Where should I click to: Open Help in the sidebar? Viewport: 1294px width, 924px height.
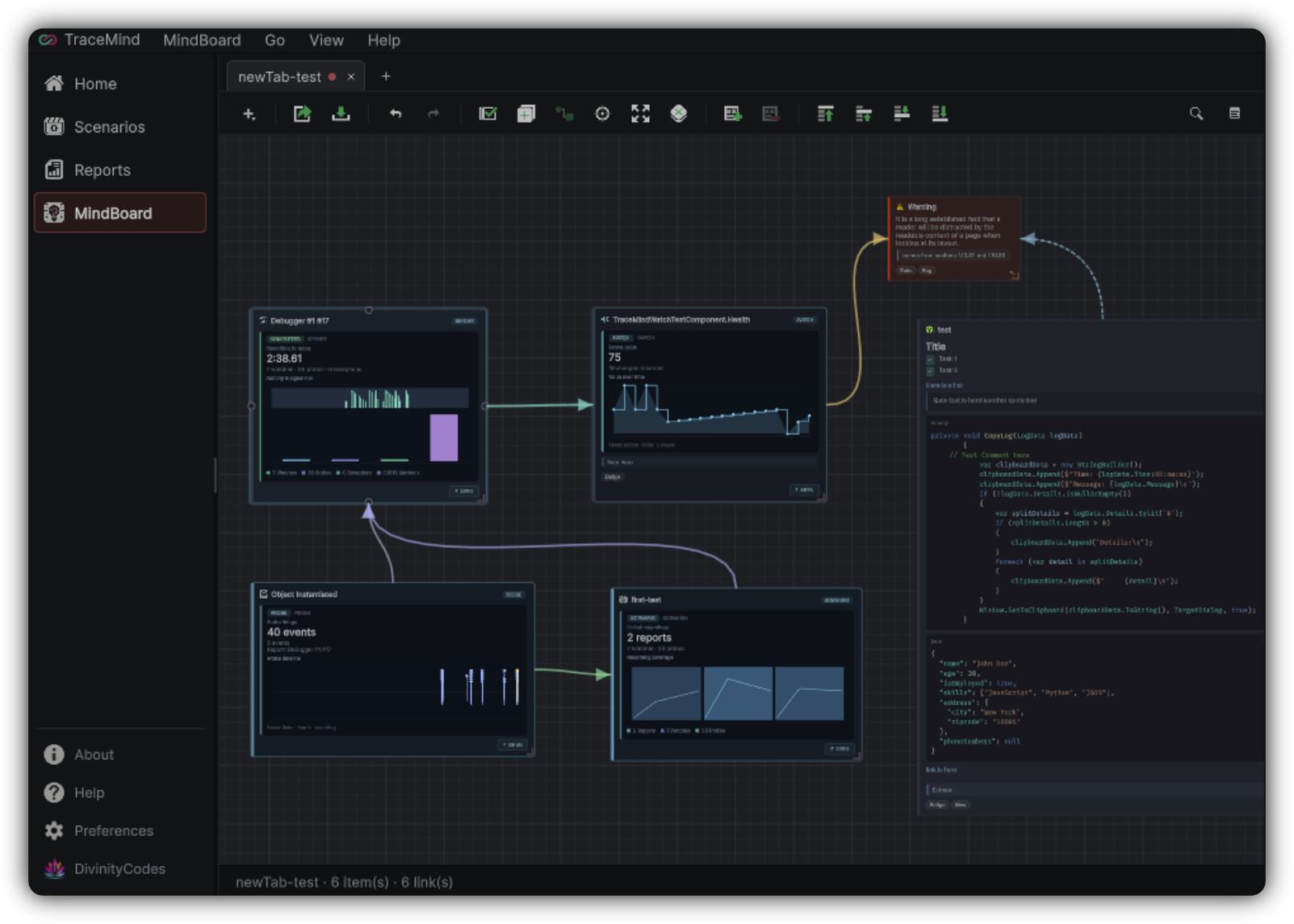click(x=119, y=792)
